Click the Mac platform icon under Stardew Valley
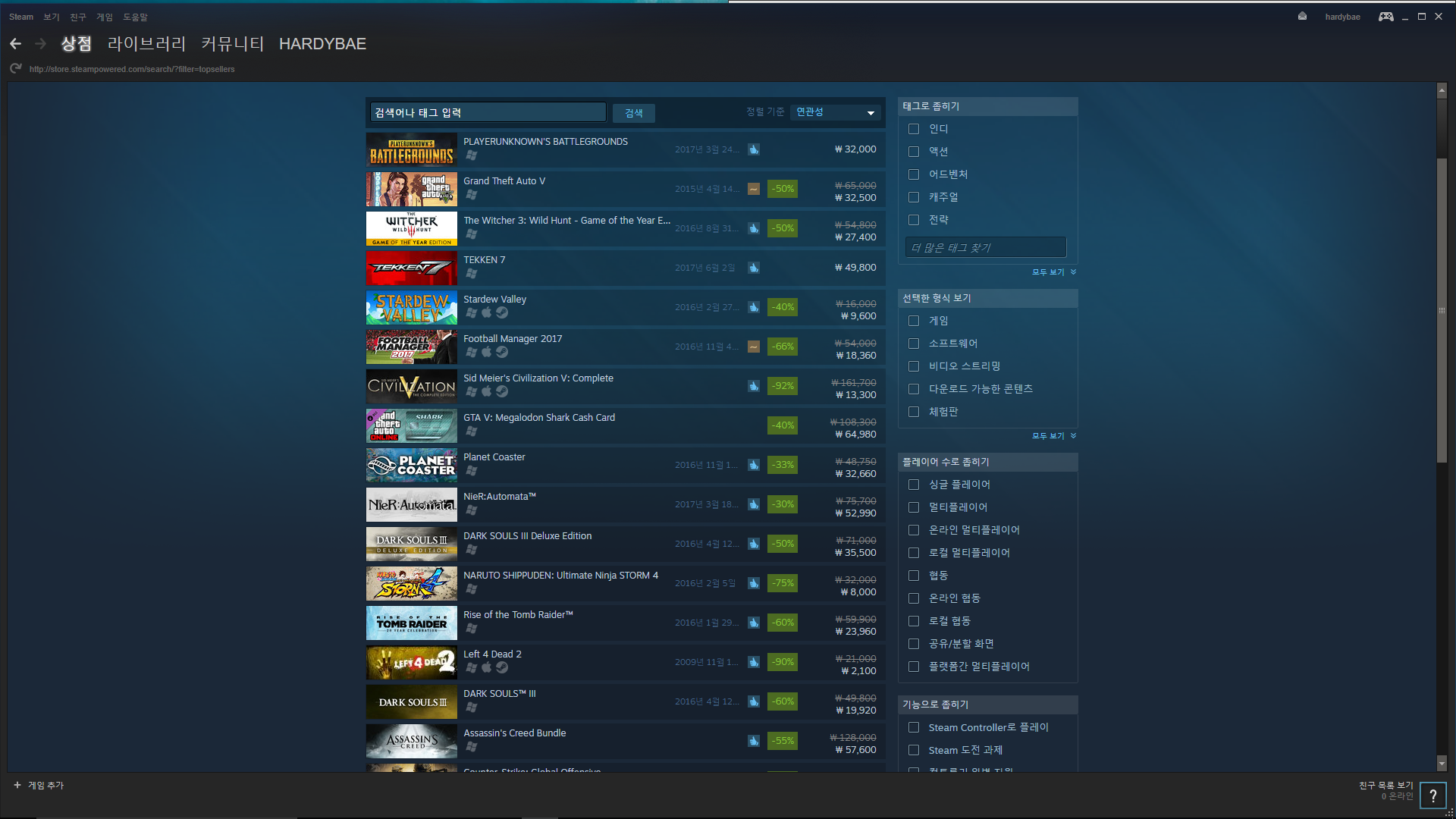Screen dimensions: 1456x819 (487, 312)
